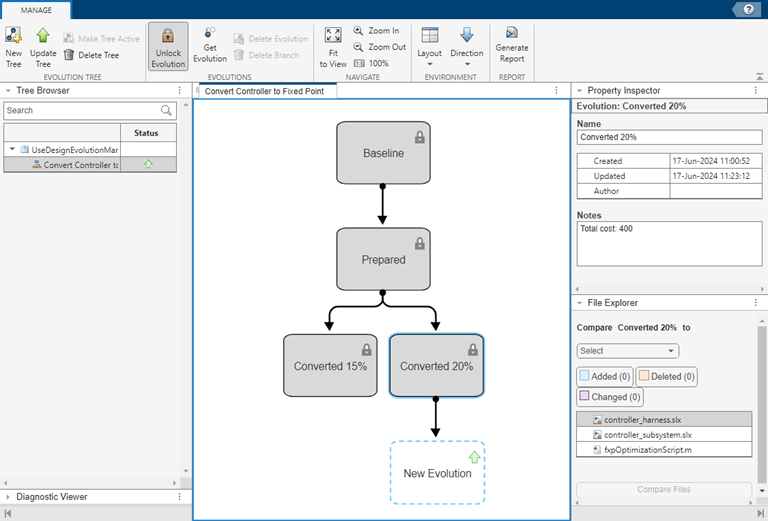768x521 pixels.
Task: Click the Delete Tree button
Action: pos(91,55)
